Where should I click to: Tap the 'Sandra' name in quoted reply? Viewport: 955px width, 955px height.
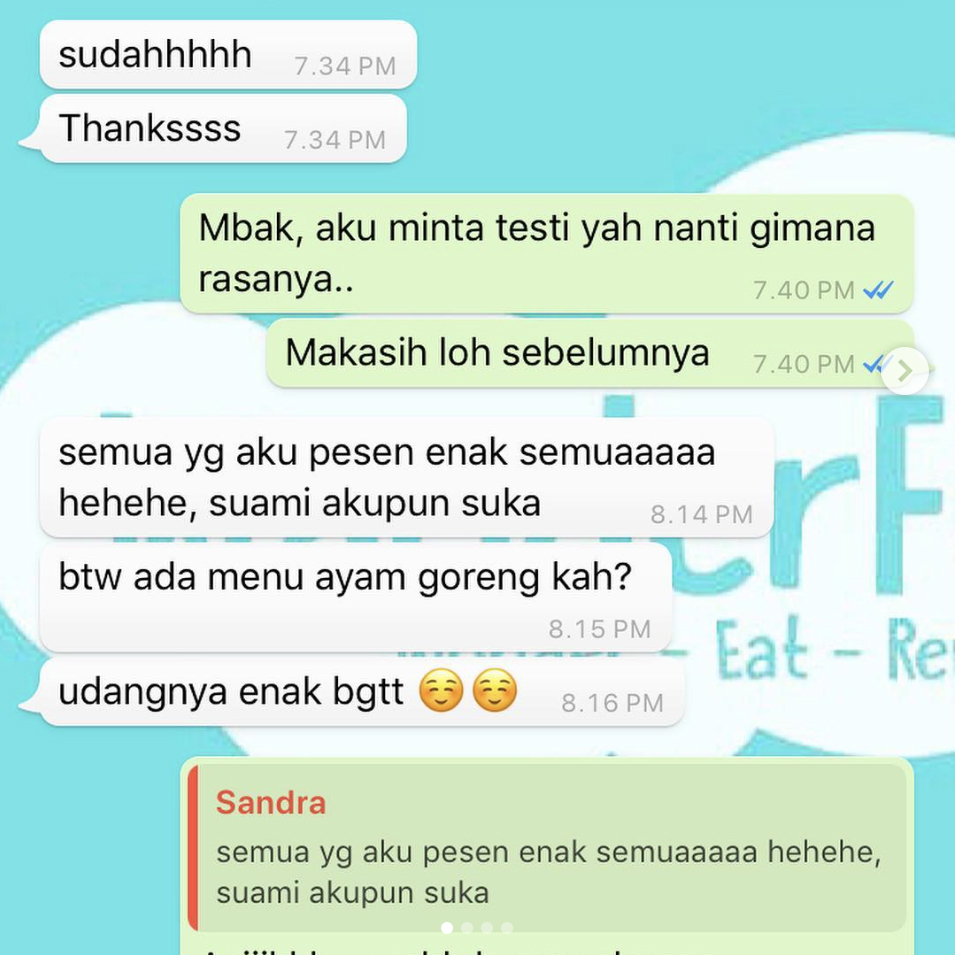pyautogui.click(x=271, y=802)
